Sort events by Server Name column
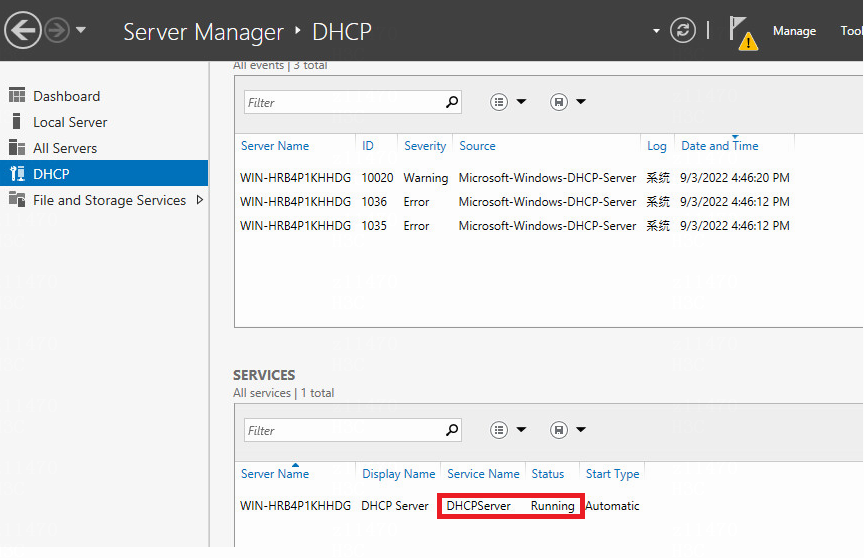 275,146
